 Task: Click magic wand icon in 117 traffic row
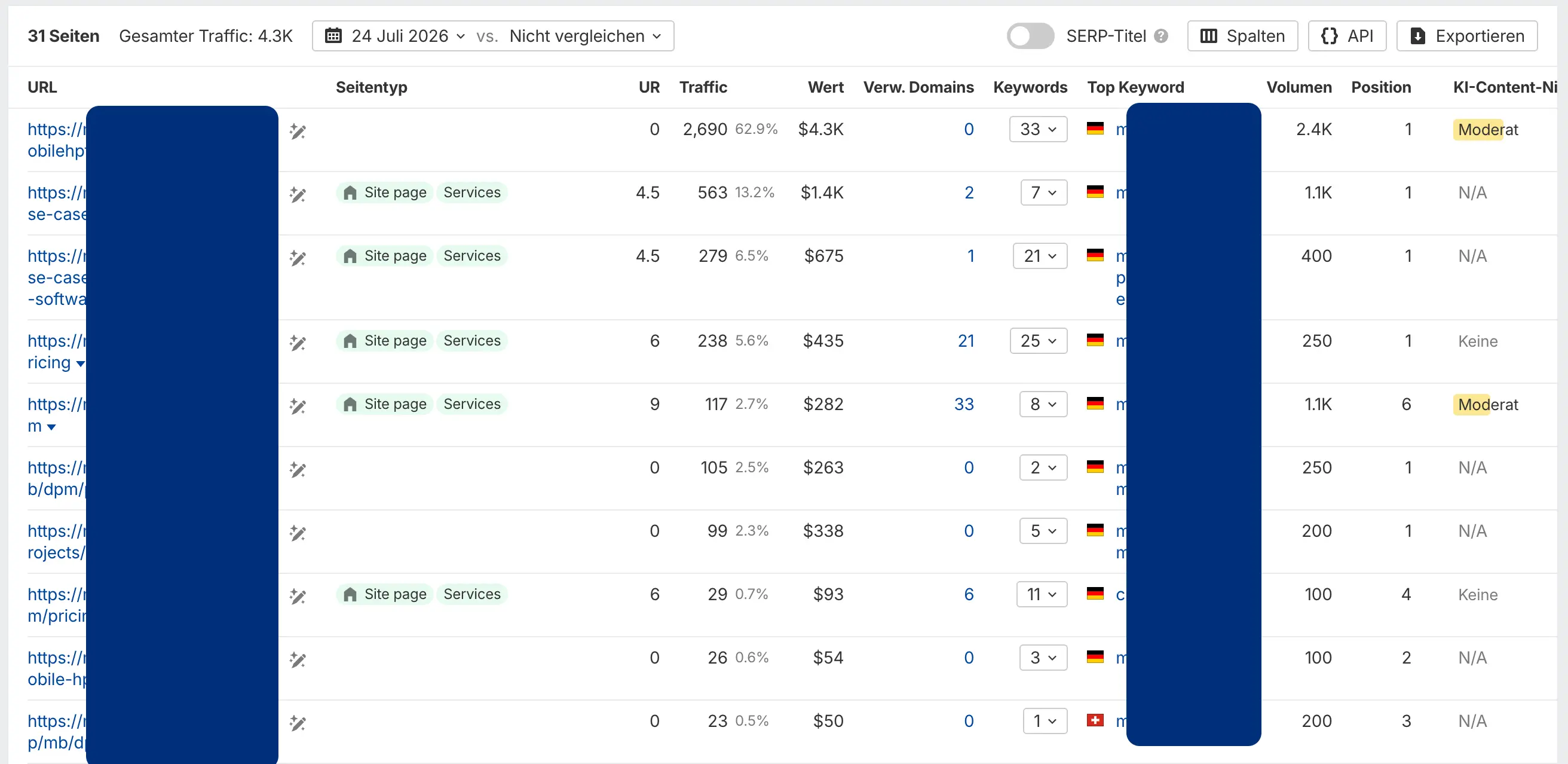click(x=298, y=406)
